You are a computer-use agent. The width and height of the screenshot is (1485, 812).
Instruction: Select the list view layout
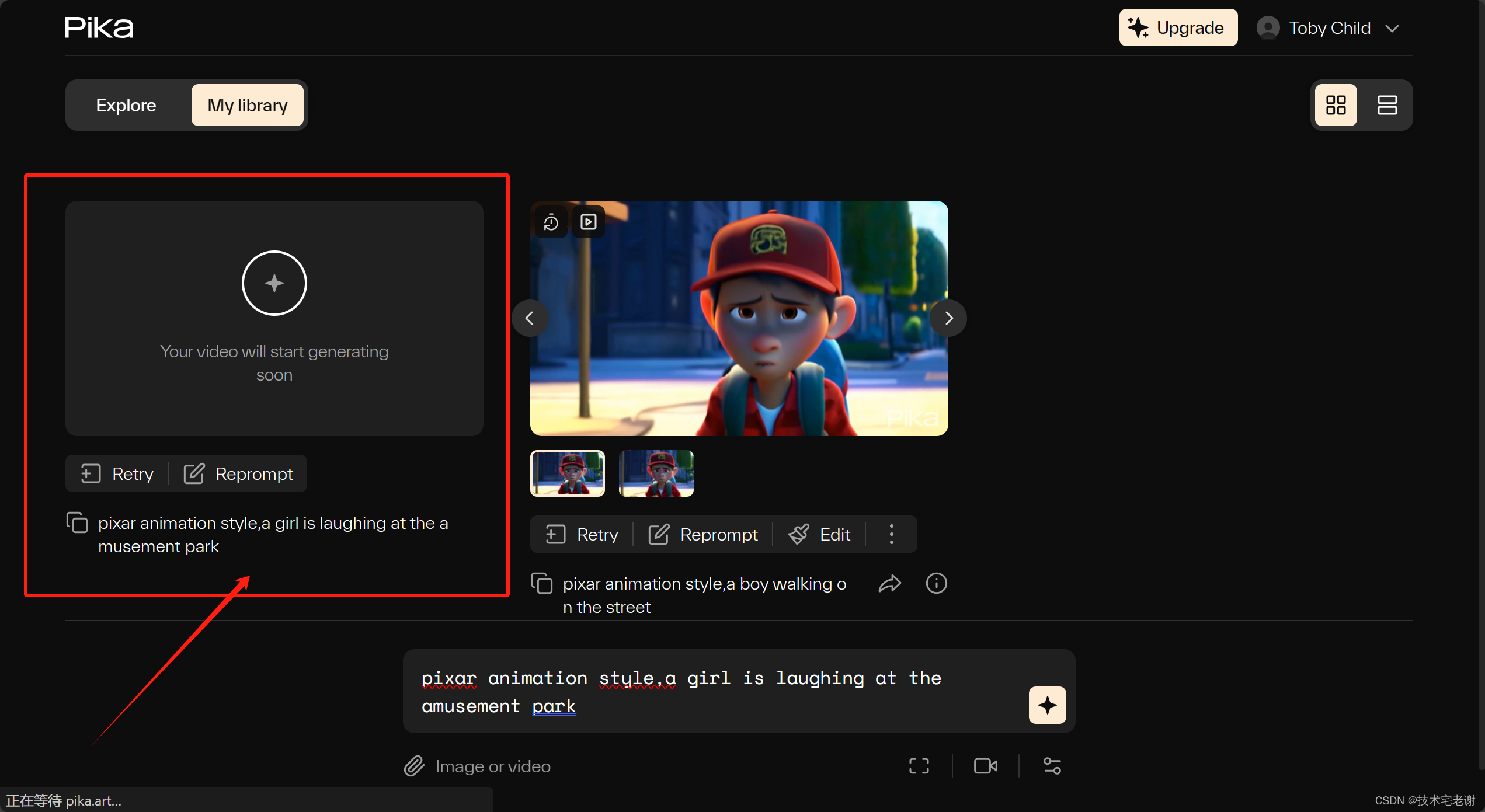(1387, 105)
